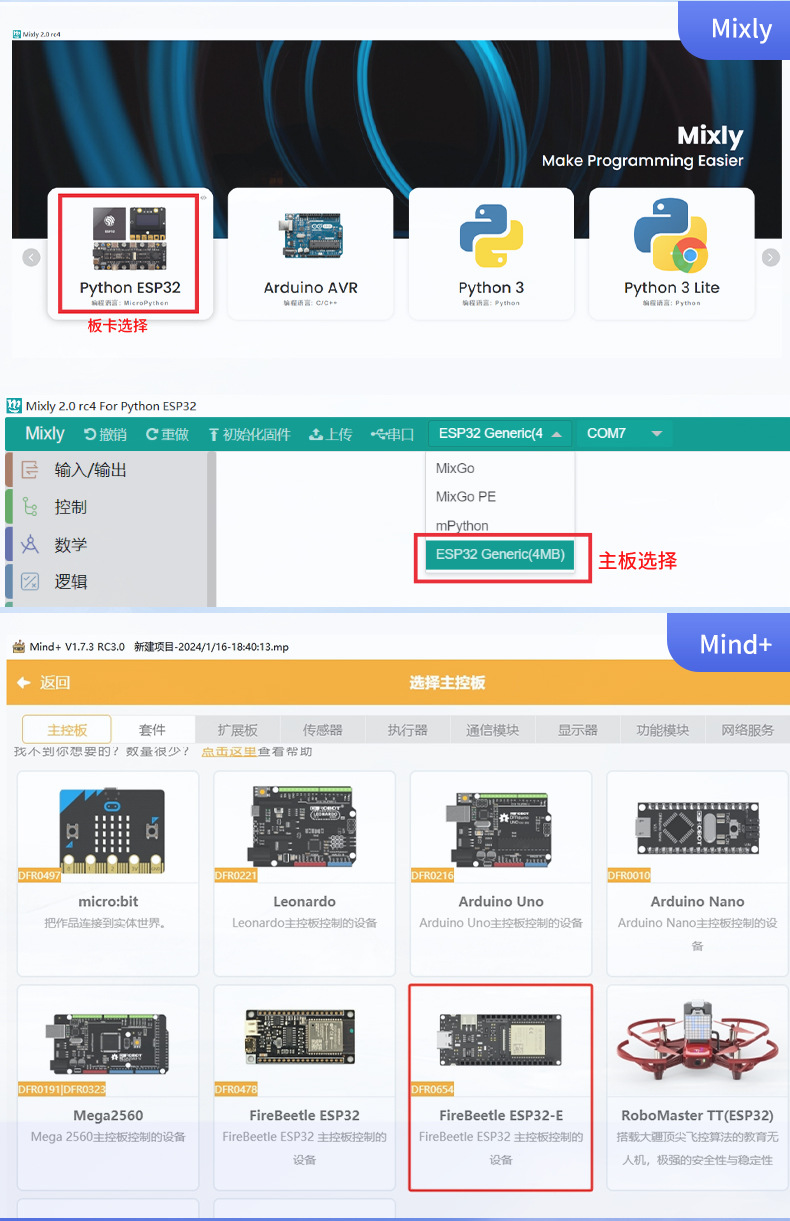Select ESP32 Generic(4MB) in board list
Screen dimensions: 790x1221
(500, 555)
